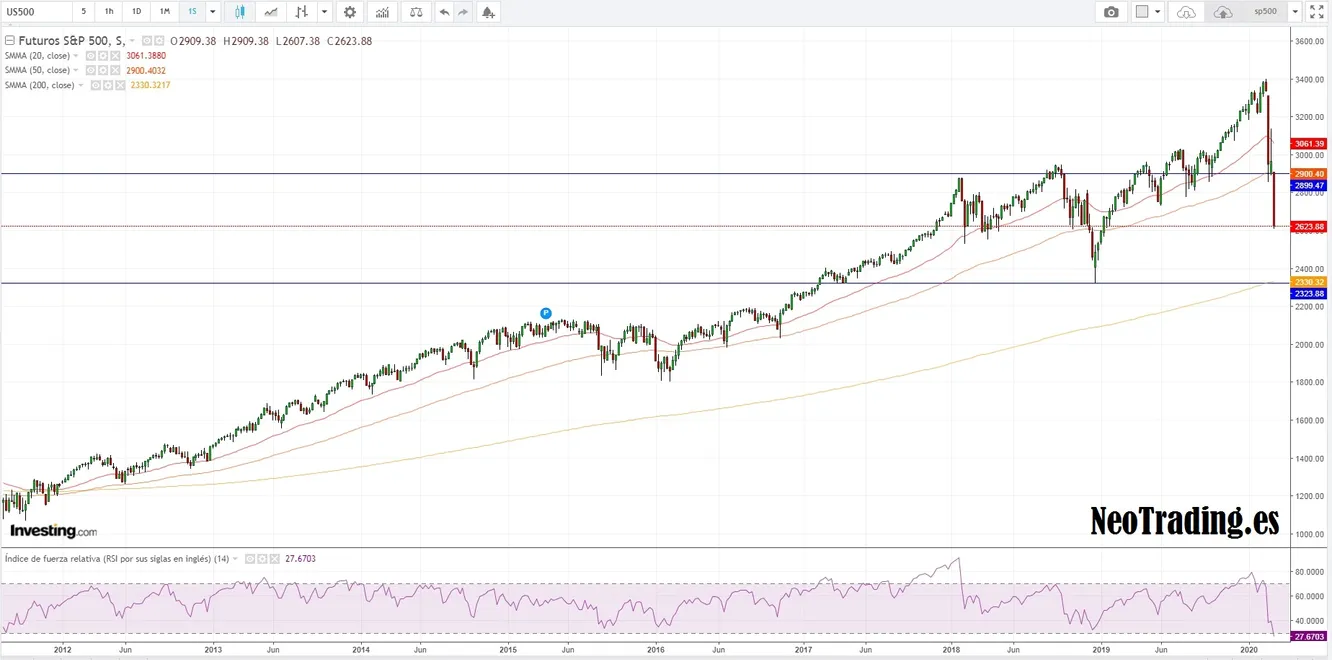Undo the last chart action
The width and height of the screenshot is (1332, 660).
pos(444,12)
